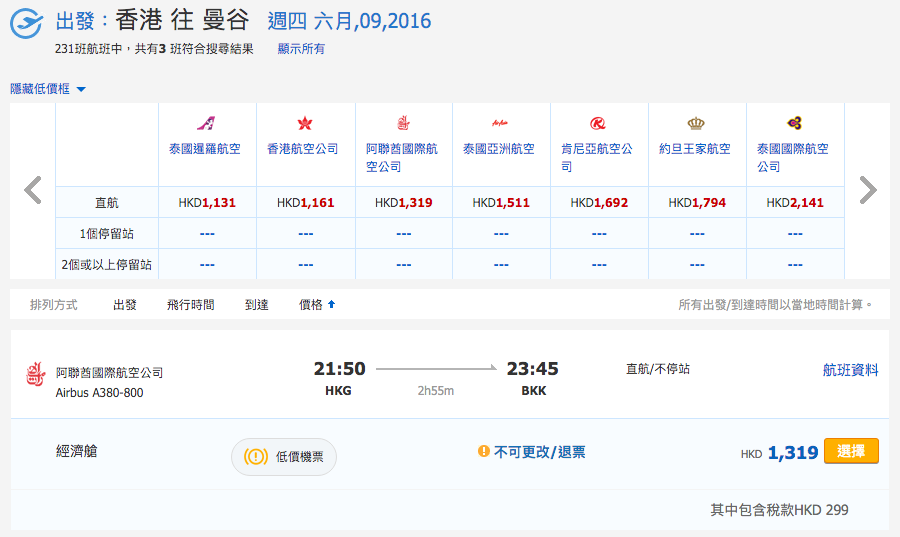Click the 其中包含稅款HKD 299 text
This screenshot has width=900, height=537.
pos(779,509)
